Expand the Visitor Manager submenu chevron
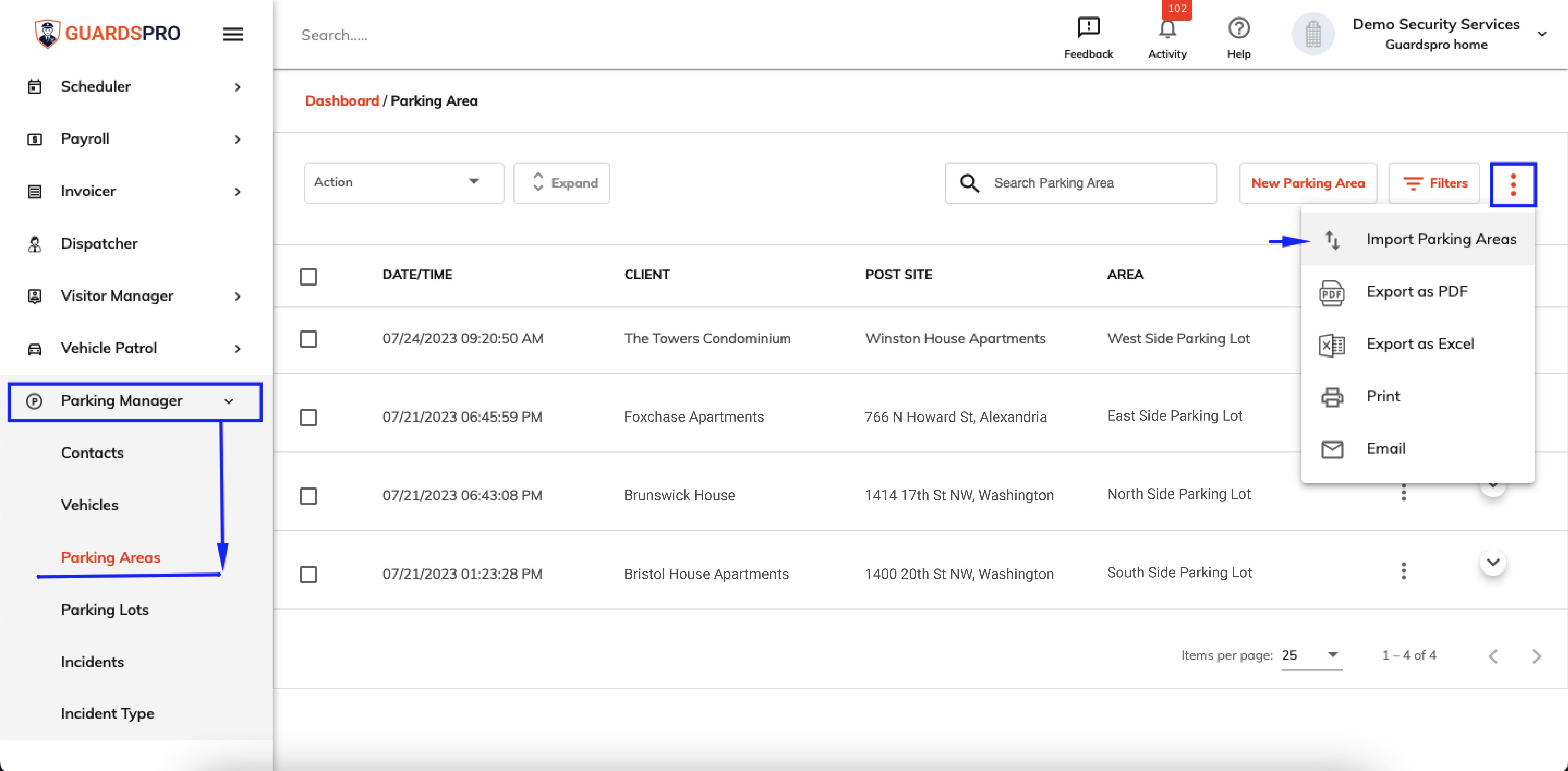 tap(237, 297)
